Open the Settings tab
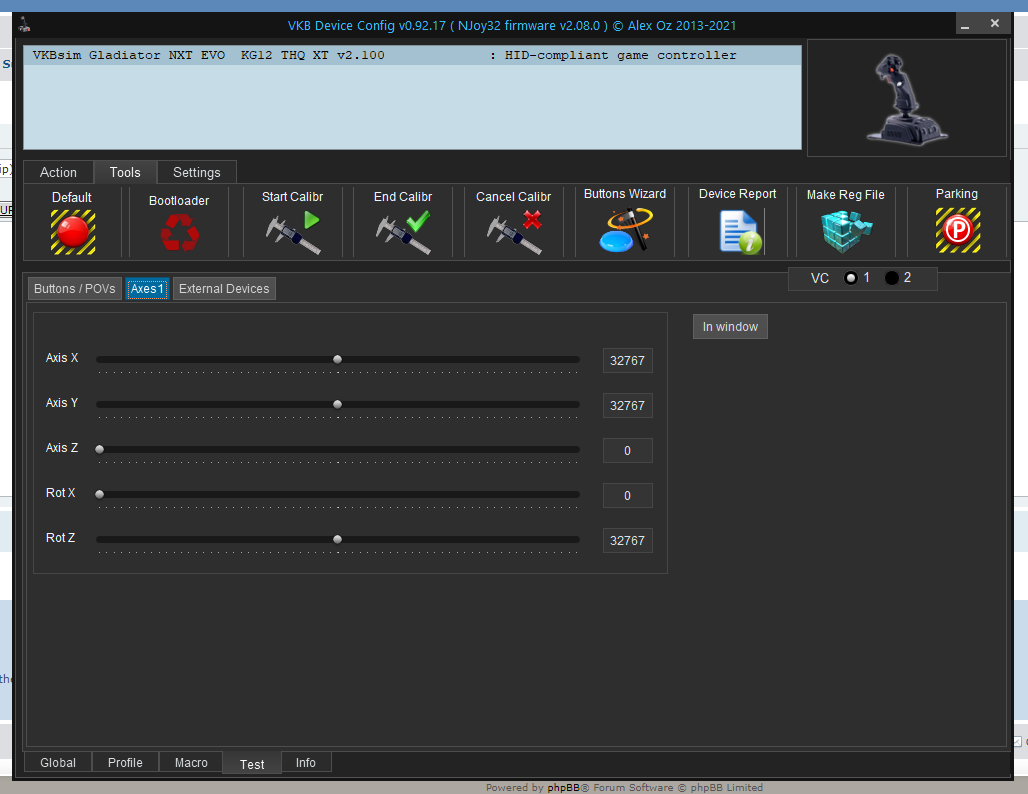 tap(196, 172)
